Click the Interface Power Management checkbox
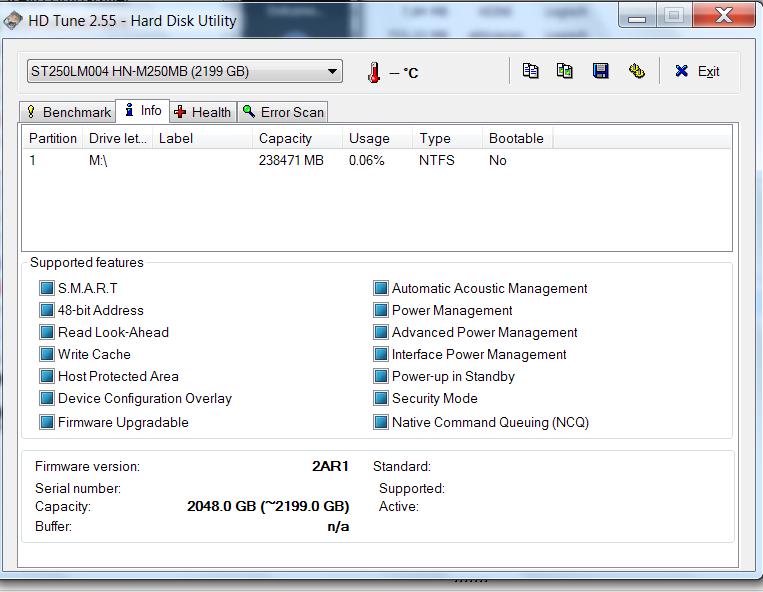Image resolution: width=763 pixels, height=592 pixels. coord(381,354)
